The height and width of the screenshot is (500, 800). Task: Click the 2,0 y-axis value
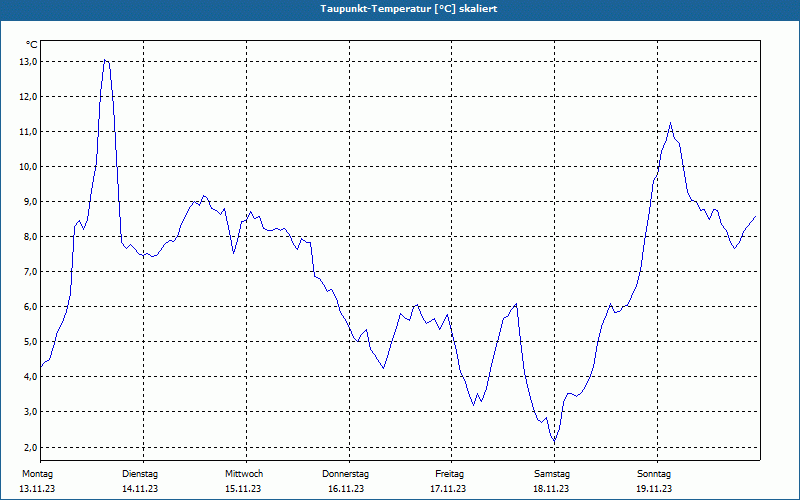(x=30, y=447)
